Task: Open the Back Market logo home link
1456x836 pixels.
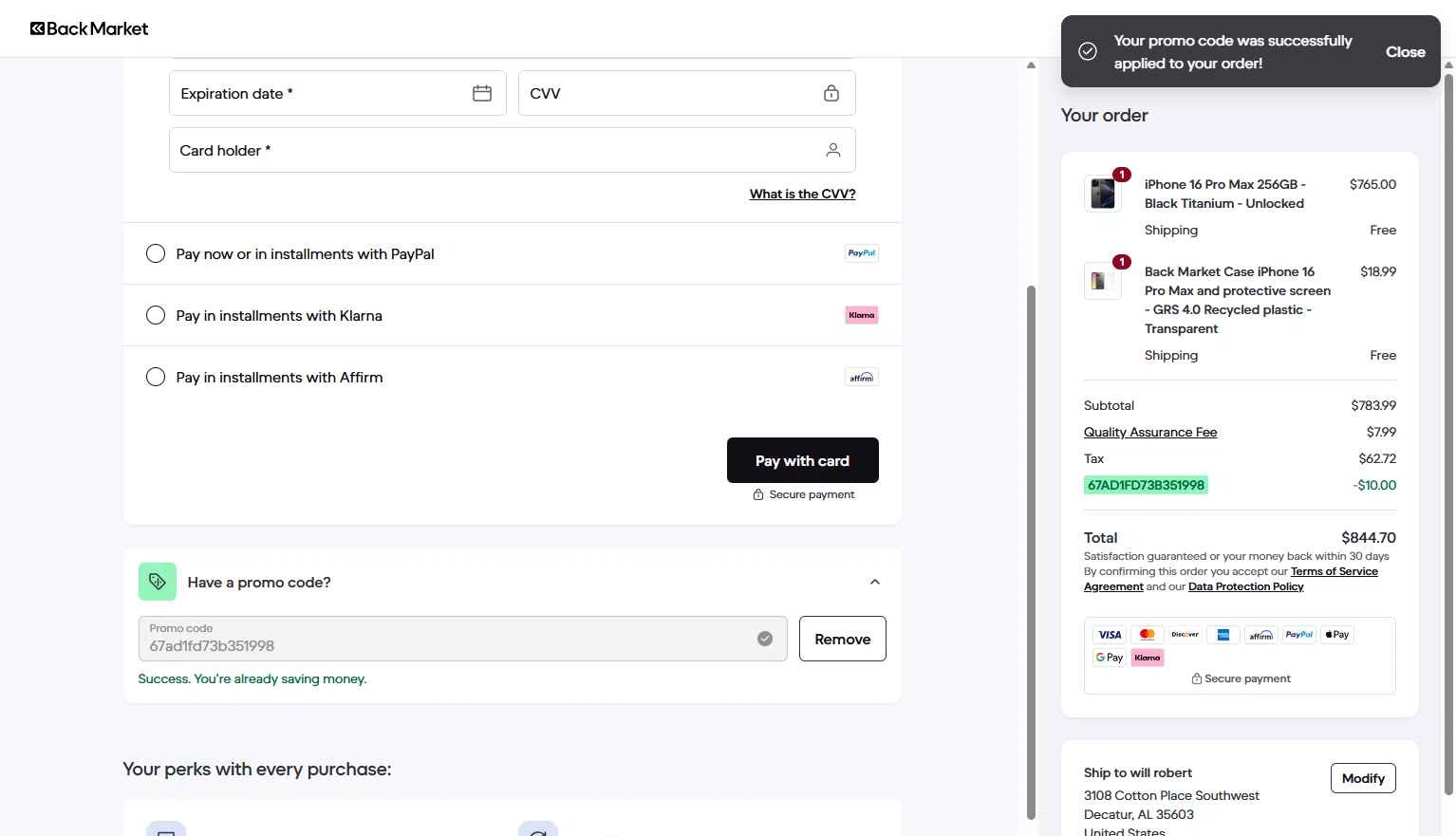Action: click(x=89, y=28)
